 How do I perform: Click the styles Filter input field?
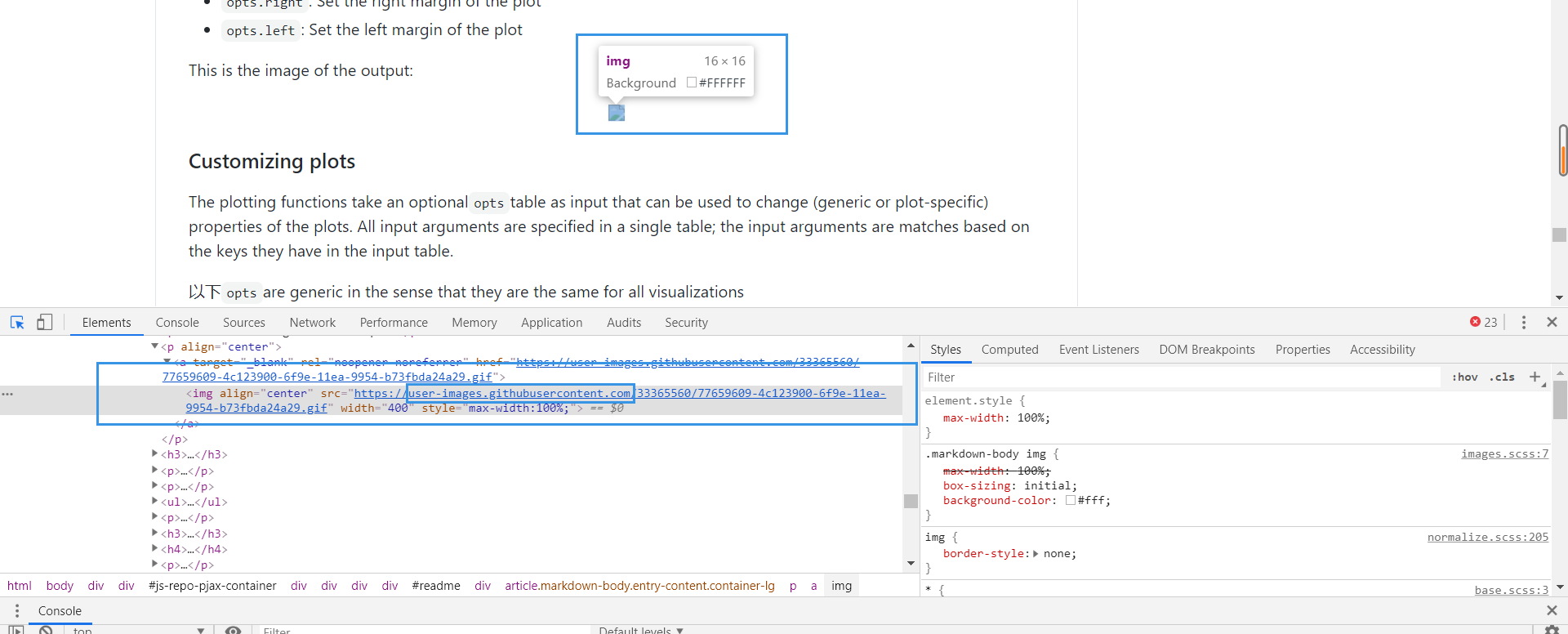pyautogui.click(x=1183, y=377)
